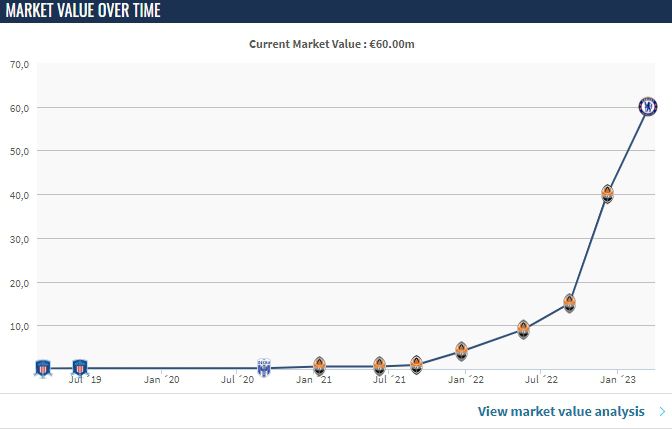Click the 30,0 y-axis label
The width and height of the screenshot is (672, 429).
(20, 239)
